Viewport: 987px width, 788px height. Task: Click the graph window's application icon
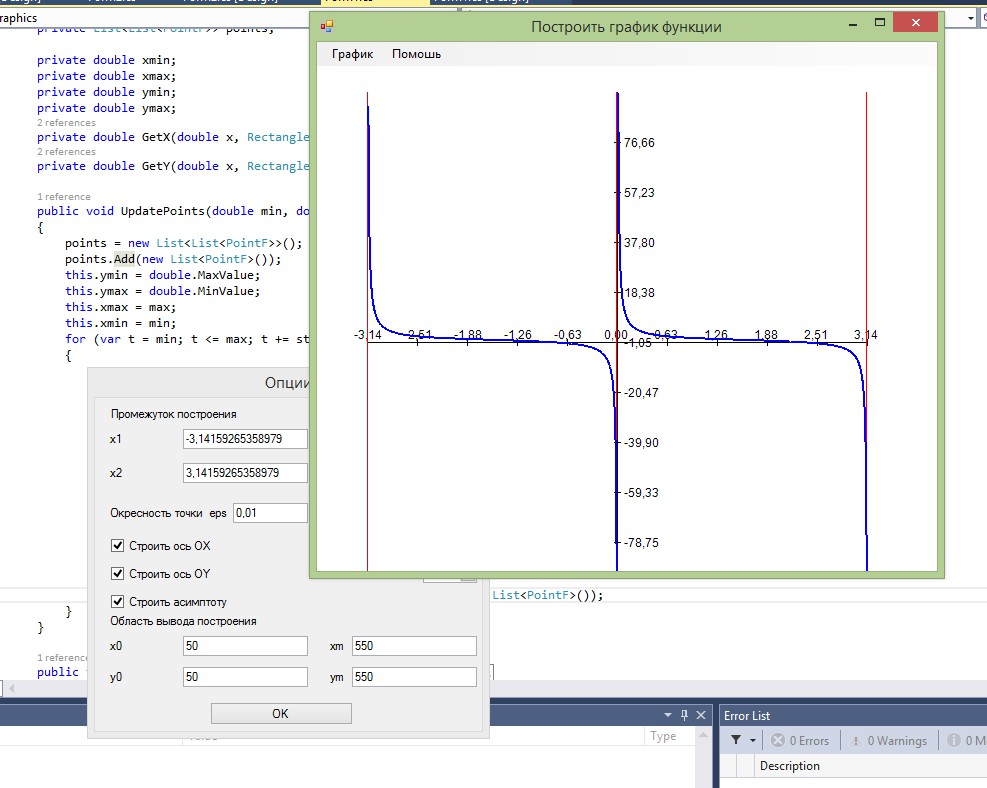[327, 26]
